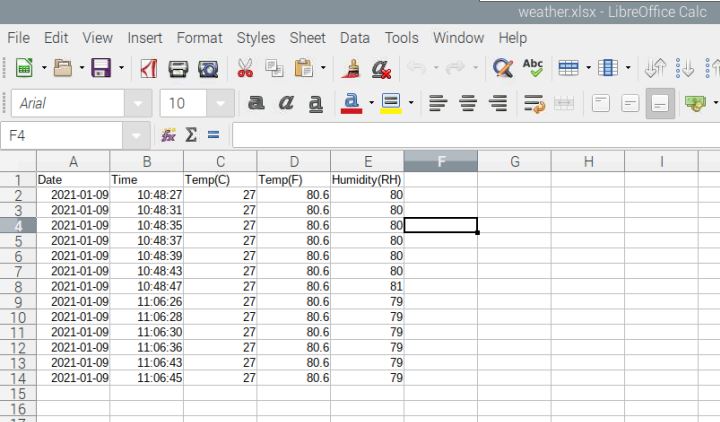Click the Open folder icon

(x=62, y=68)
